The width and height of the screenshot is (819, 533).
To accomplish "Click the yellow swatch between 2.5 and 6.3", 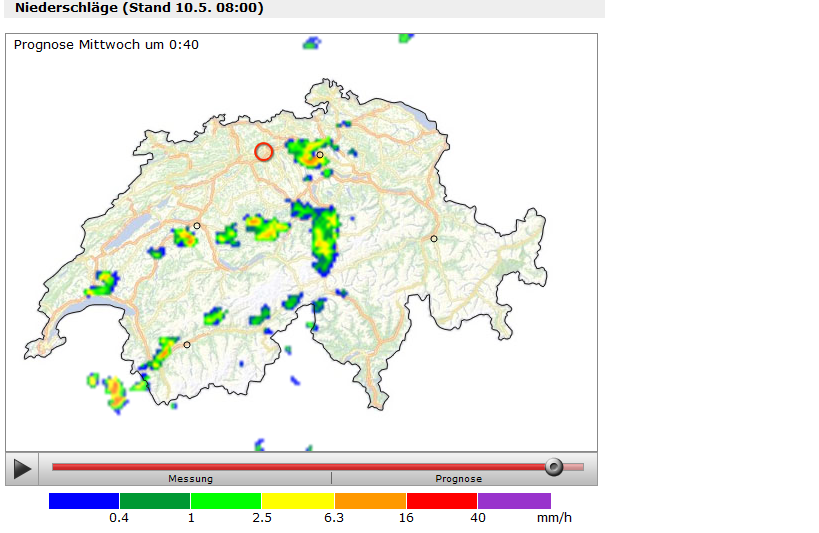I will point(298,501).
